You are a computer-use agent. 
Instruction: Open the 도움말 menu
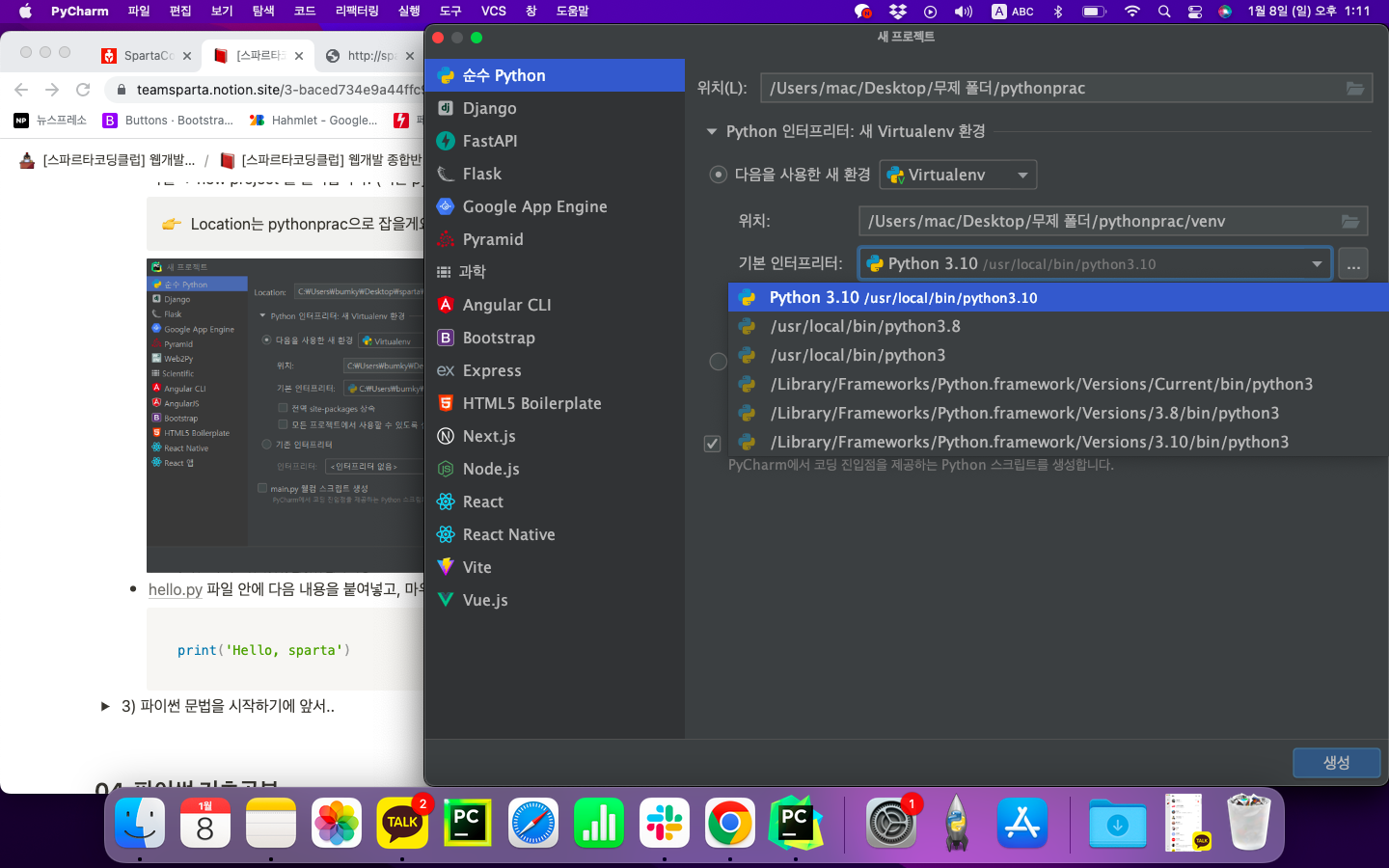[572, 12]
